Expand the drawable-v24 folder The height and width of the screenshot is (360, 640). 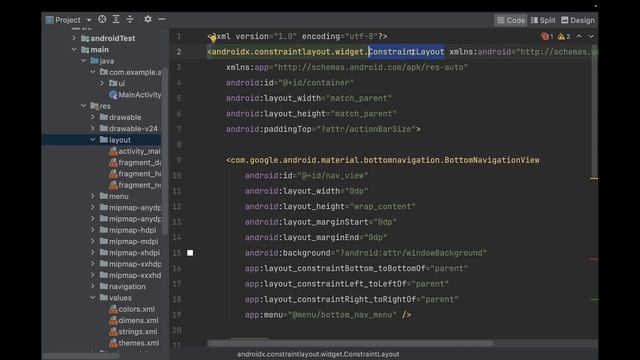pos(93,128)
